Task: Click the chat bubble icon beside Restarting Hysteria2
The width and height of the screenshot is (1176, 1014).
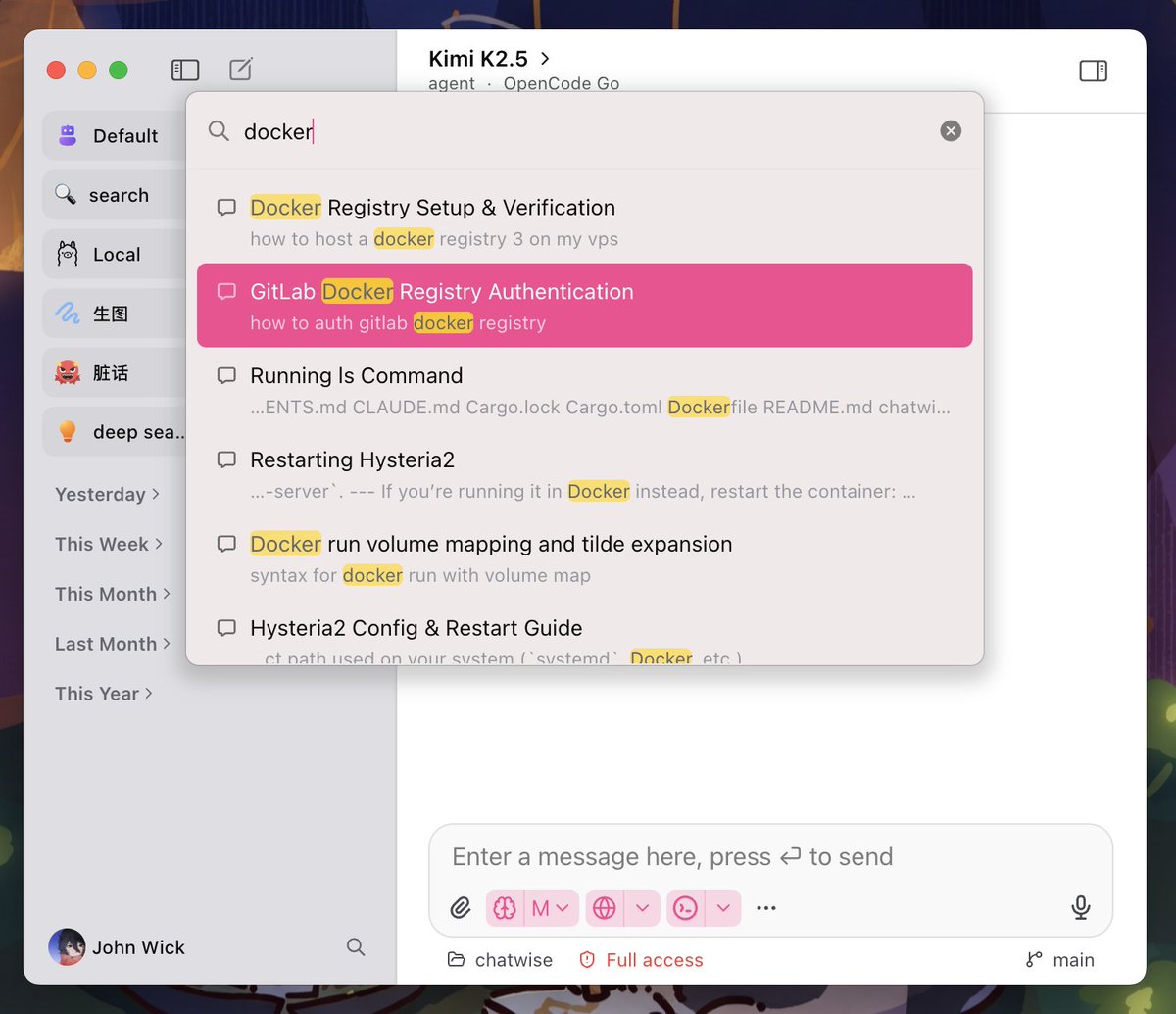Action: 226,459
